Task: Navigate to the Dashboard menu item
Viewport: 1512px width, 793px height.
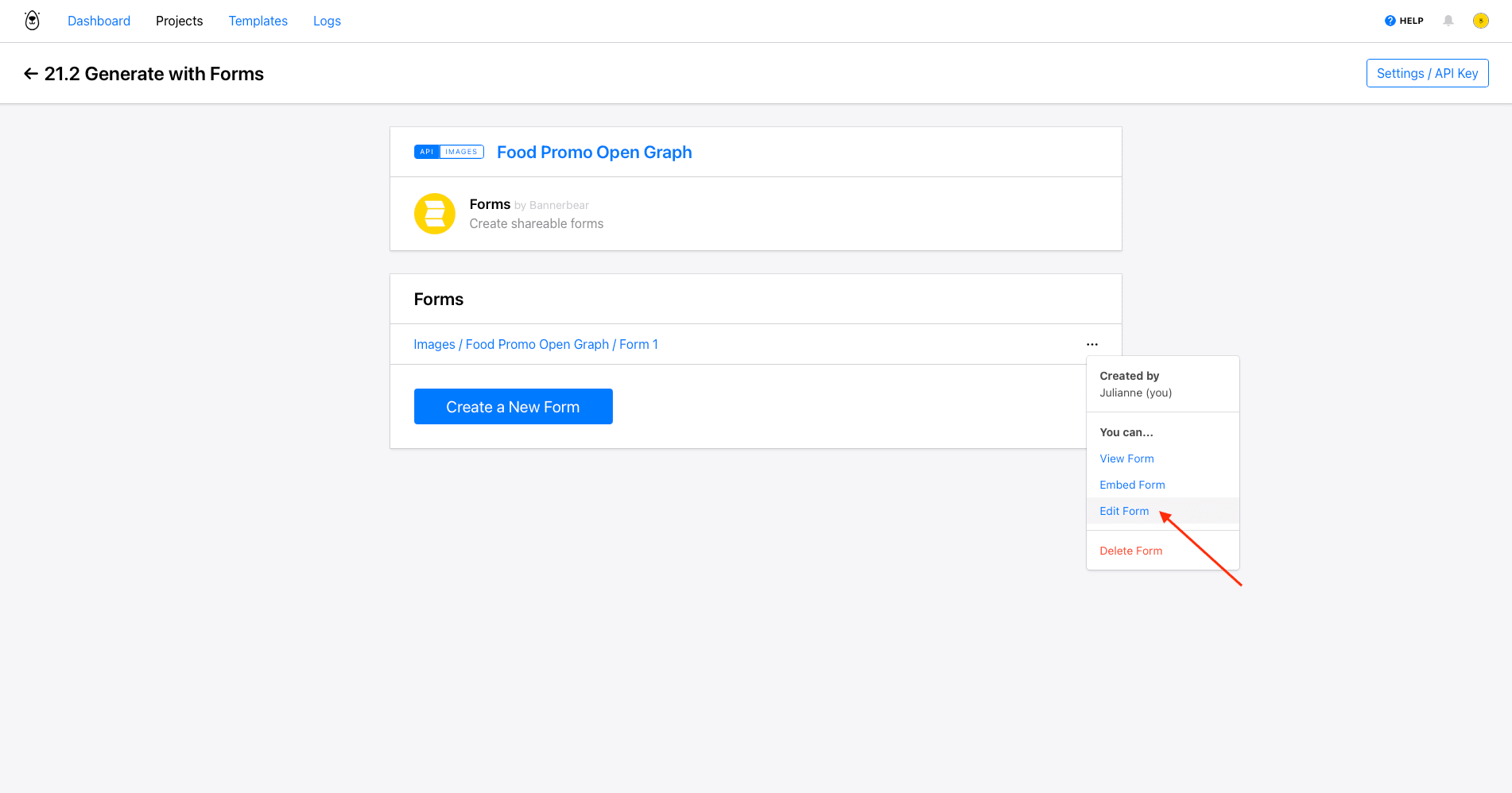Action: (99, 21)
